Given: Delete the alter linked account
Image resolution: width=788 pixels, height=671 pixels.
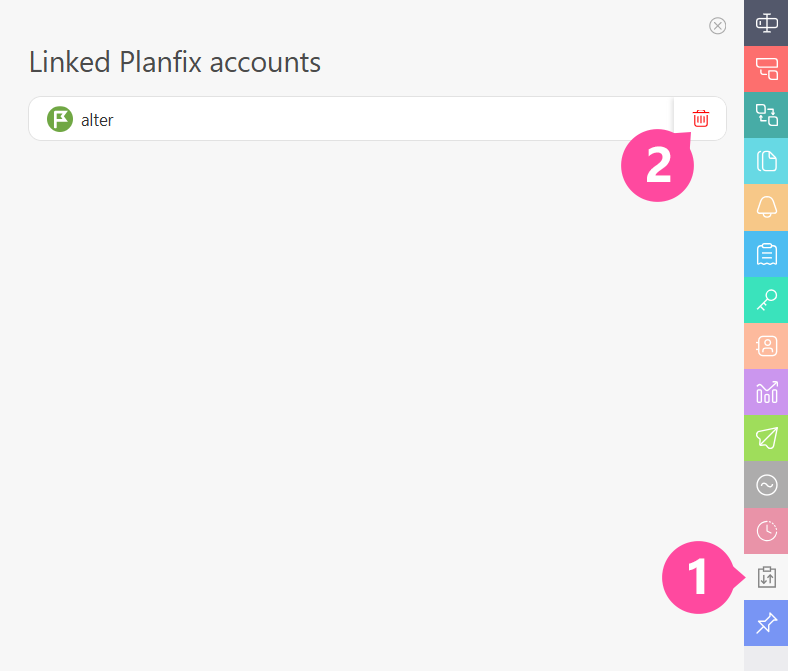Looking at the screenshot, I should point(701,119).
